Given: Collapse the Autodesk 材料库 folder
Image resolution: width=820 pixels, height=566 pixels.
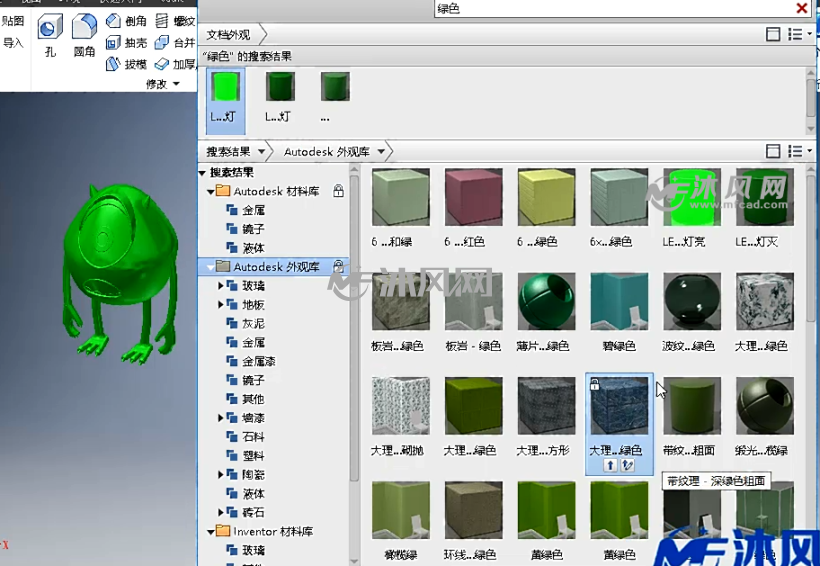Looking at the screenshot, I should (210, 191).
